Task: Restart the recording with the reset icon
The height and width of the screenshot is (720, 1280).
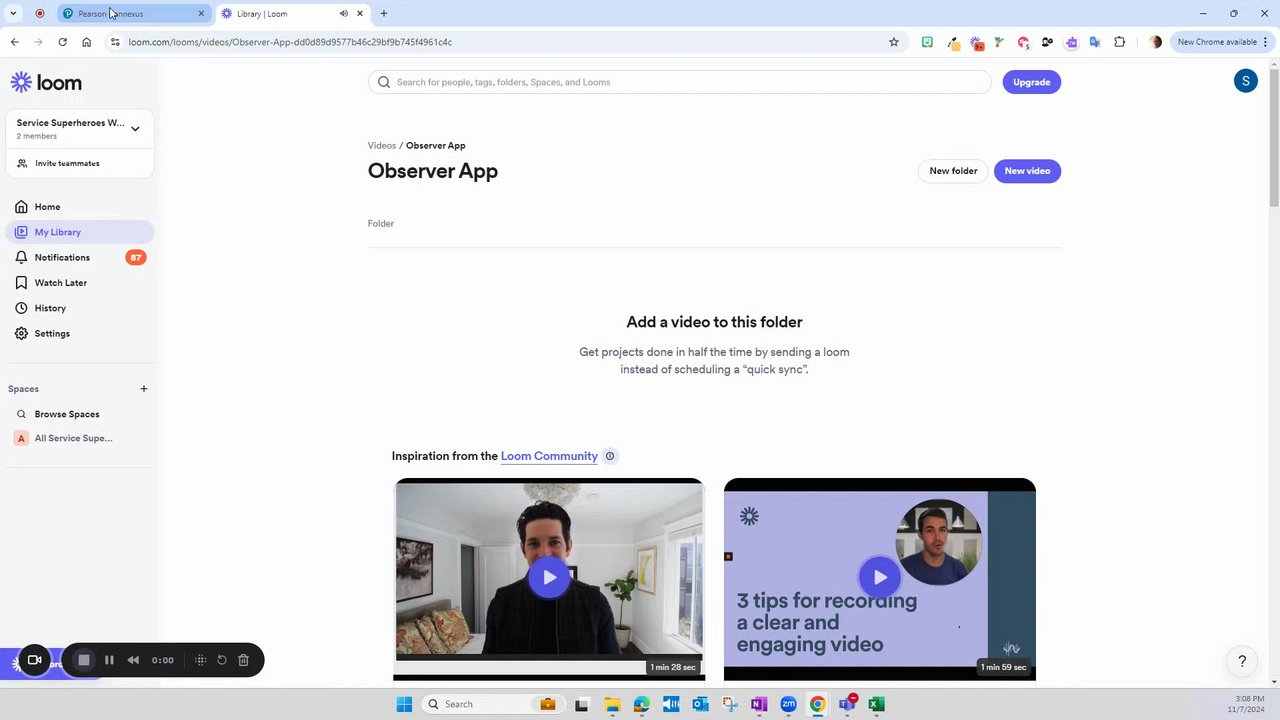Action: point(222,660)
